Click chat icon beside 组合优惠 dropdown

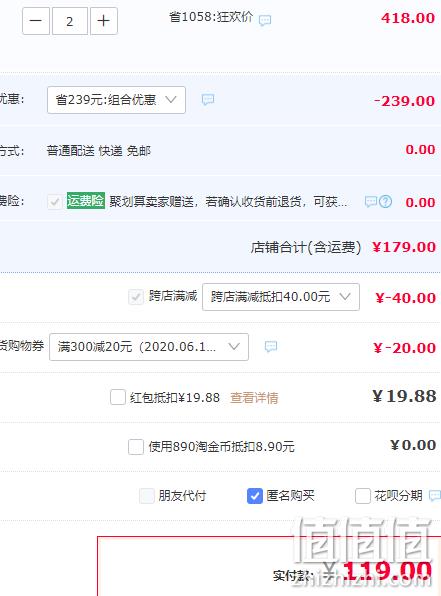208,100
